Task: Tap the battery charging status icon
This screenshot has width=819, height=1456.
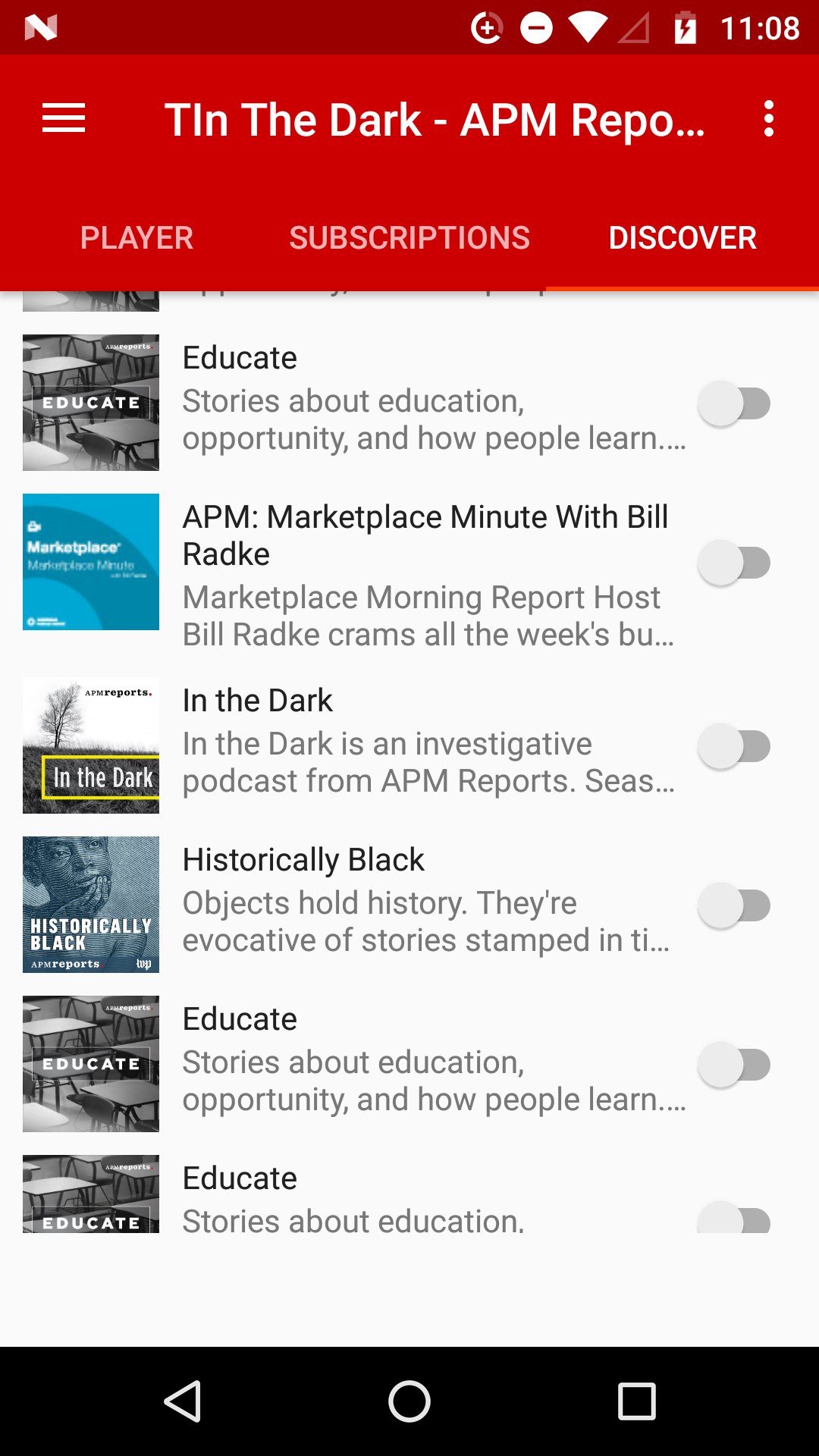Action: pos(686,28)
